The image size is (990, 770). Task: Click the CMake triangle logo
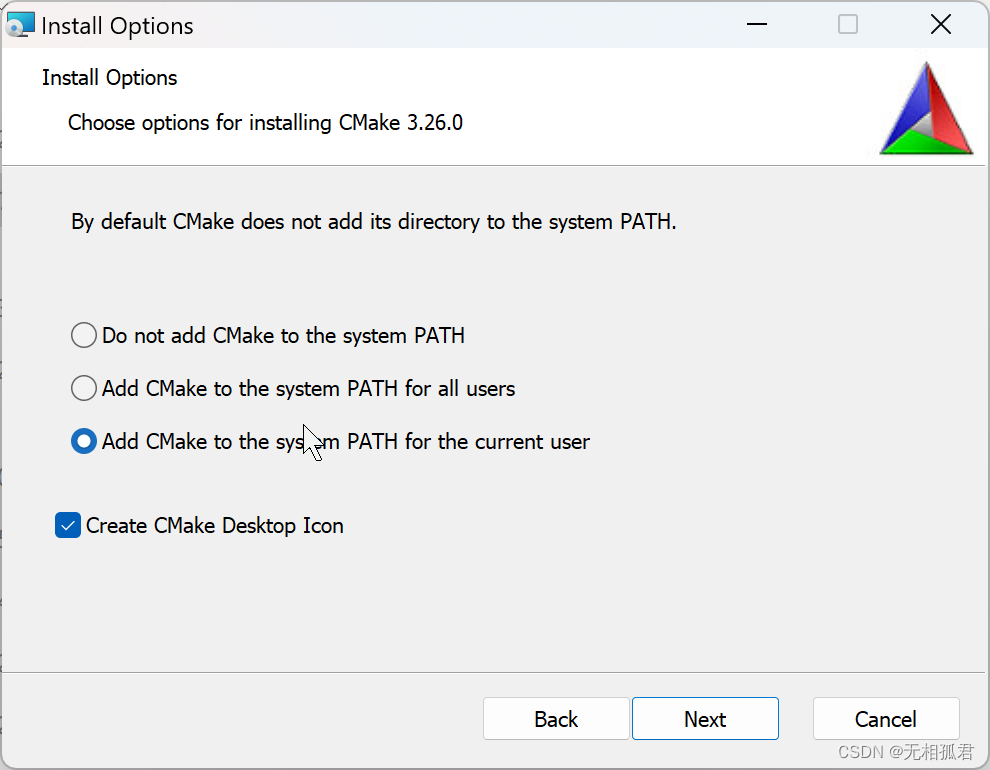click(926, 108)
